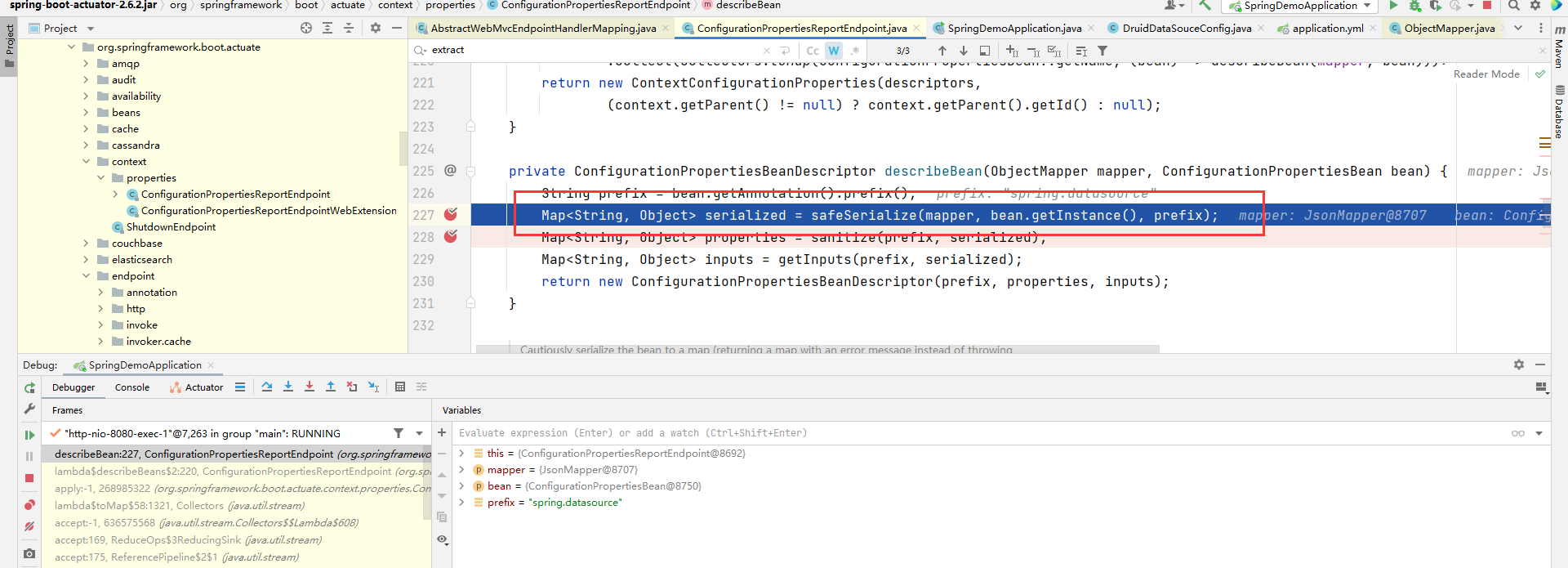Open Project panel gear options
1568x568 pixels.
pos(376,28)
